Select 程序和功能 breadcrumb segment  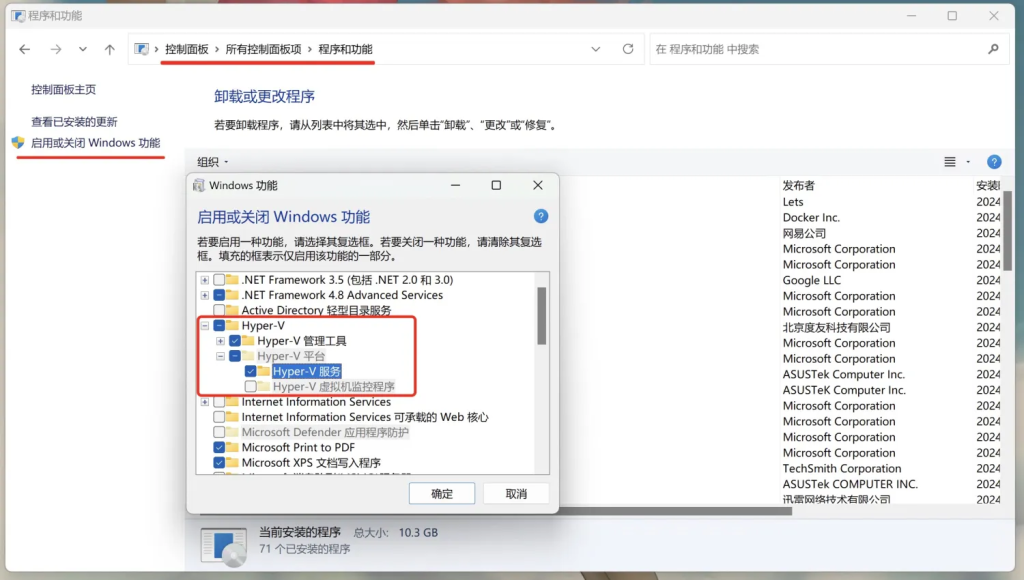345,49
